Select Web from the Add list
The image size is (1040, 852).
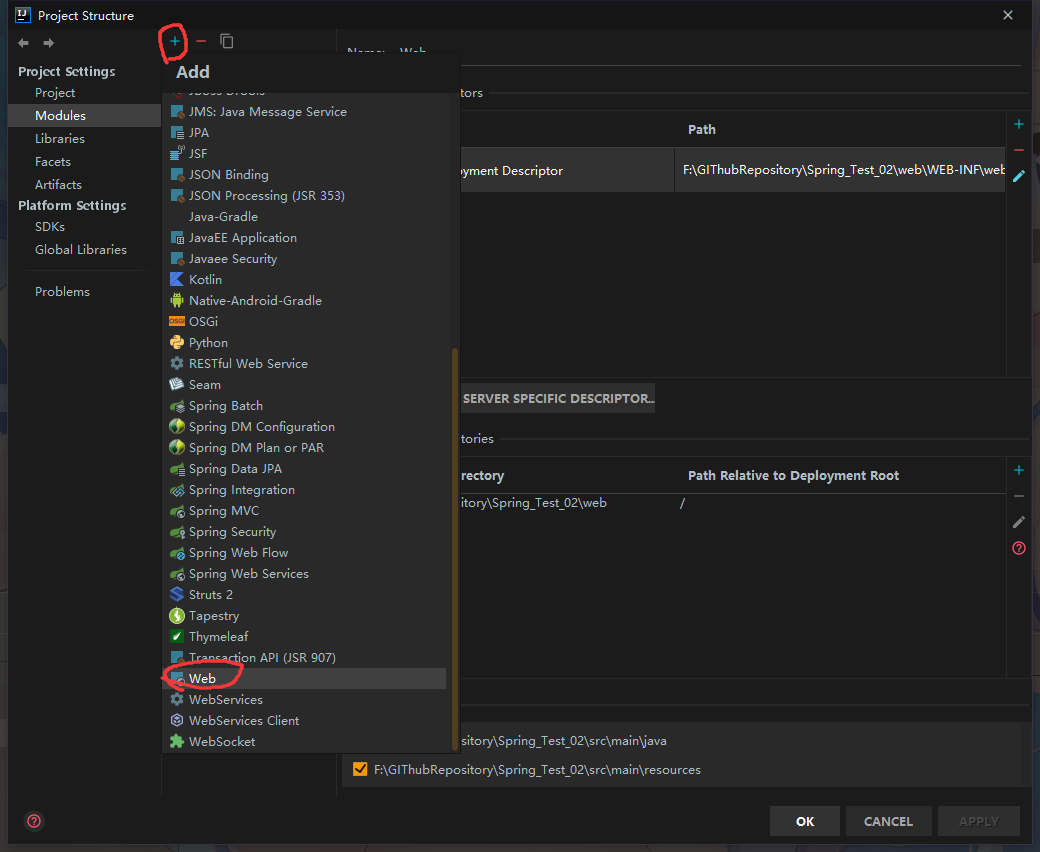[x=304, y=678]
